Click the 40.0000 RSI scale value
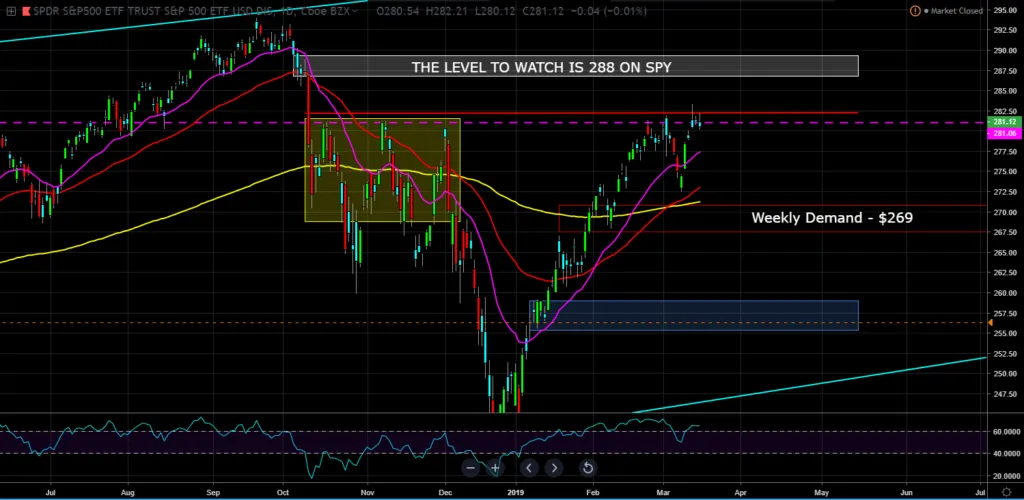 (x=1007, y=453)
